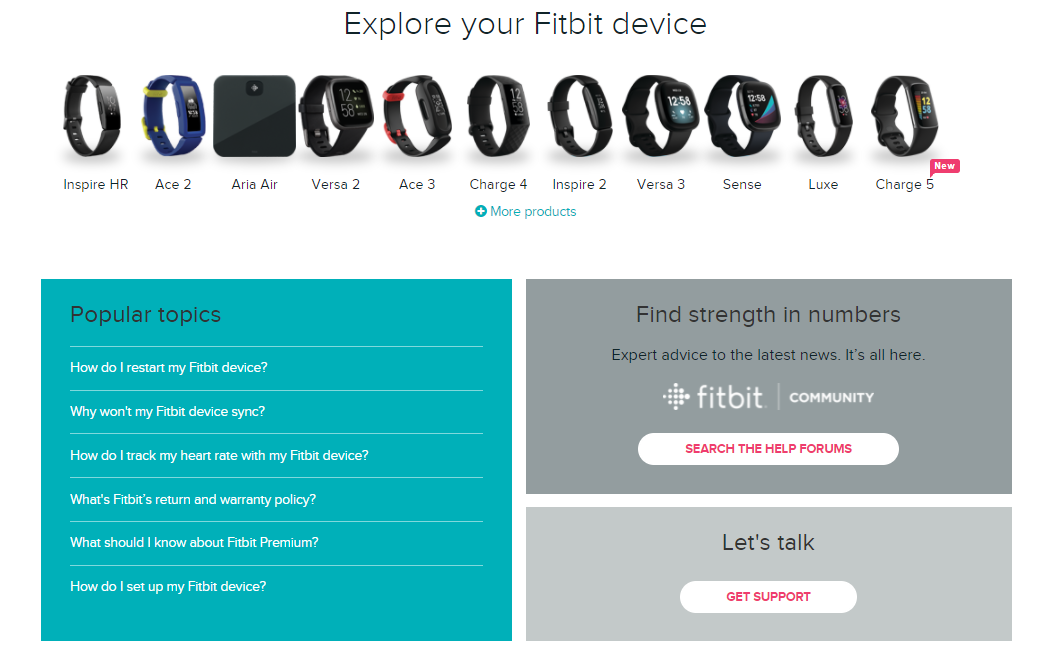Select the Charge 4 device image
Viewport: 1048px width, 655px height.
498,117
